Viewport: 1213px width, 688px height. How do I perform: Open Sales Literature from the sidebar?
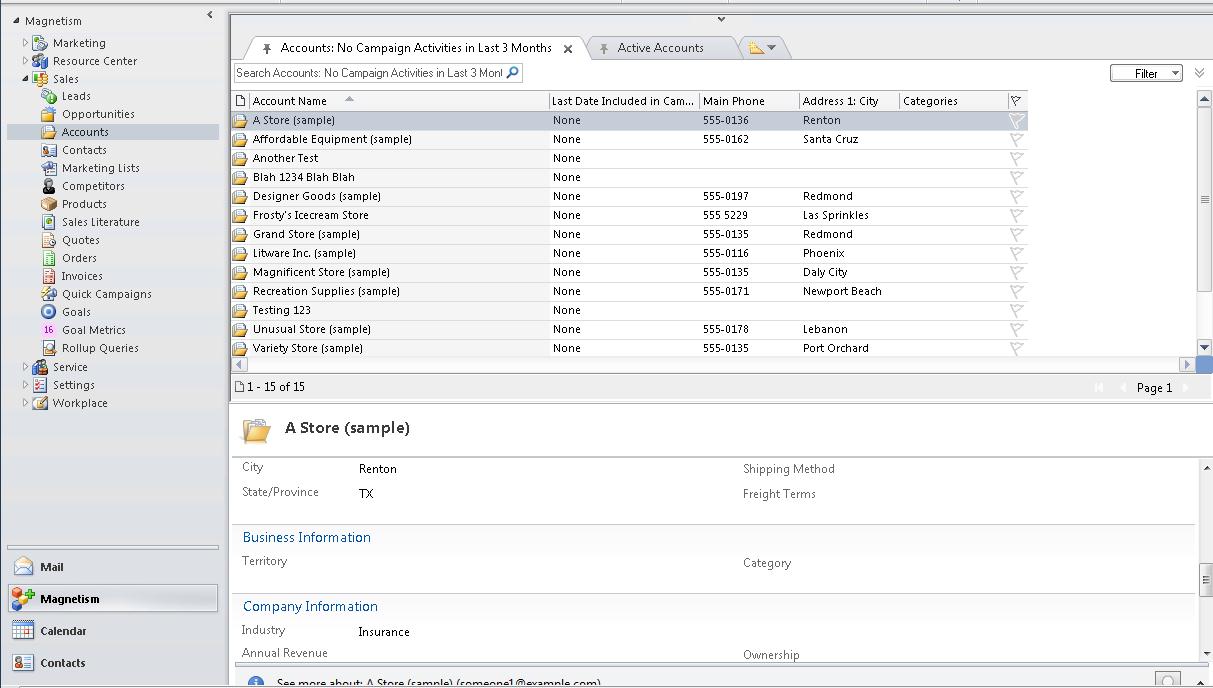click(x=101, y=222)
